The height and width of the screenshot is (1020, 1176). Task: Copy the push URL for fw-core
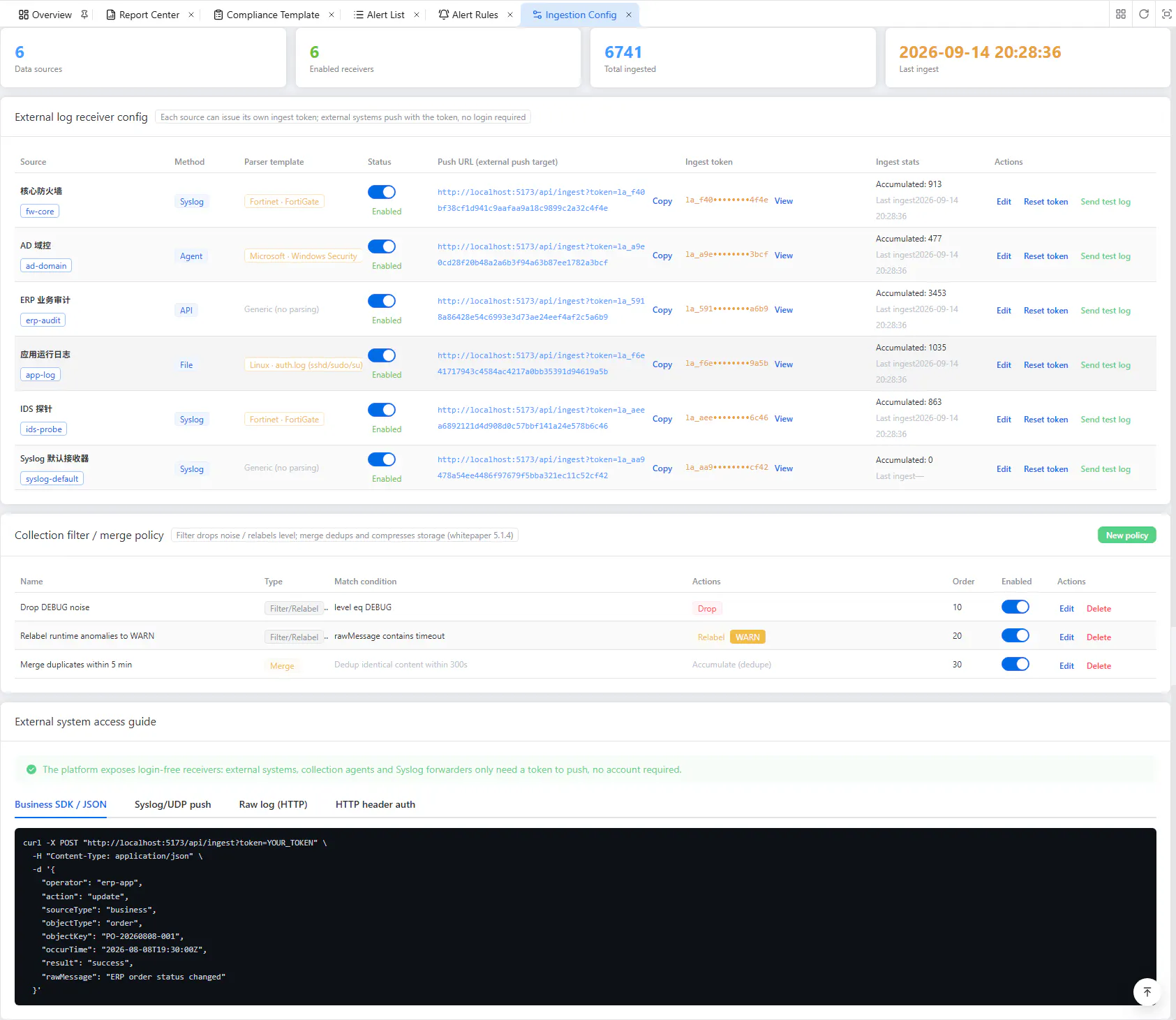pyautogui.click(x=662, y=201)
